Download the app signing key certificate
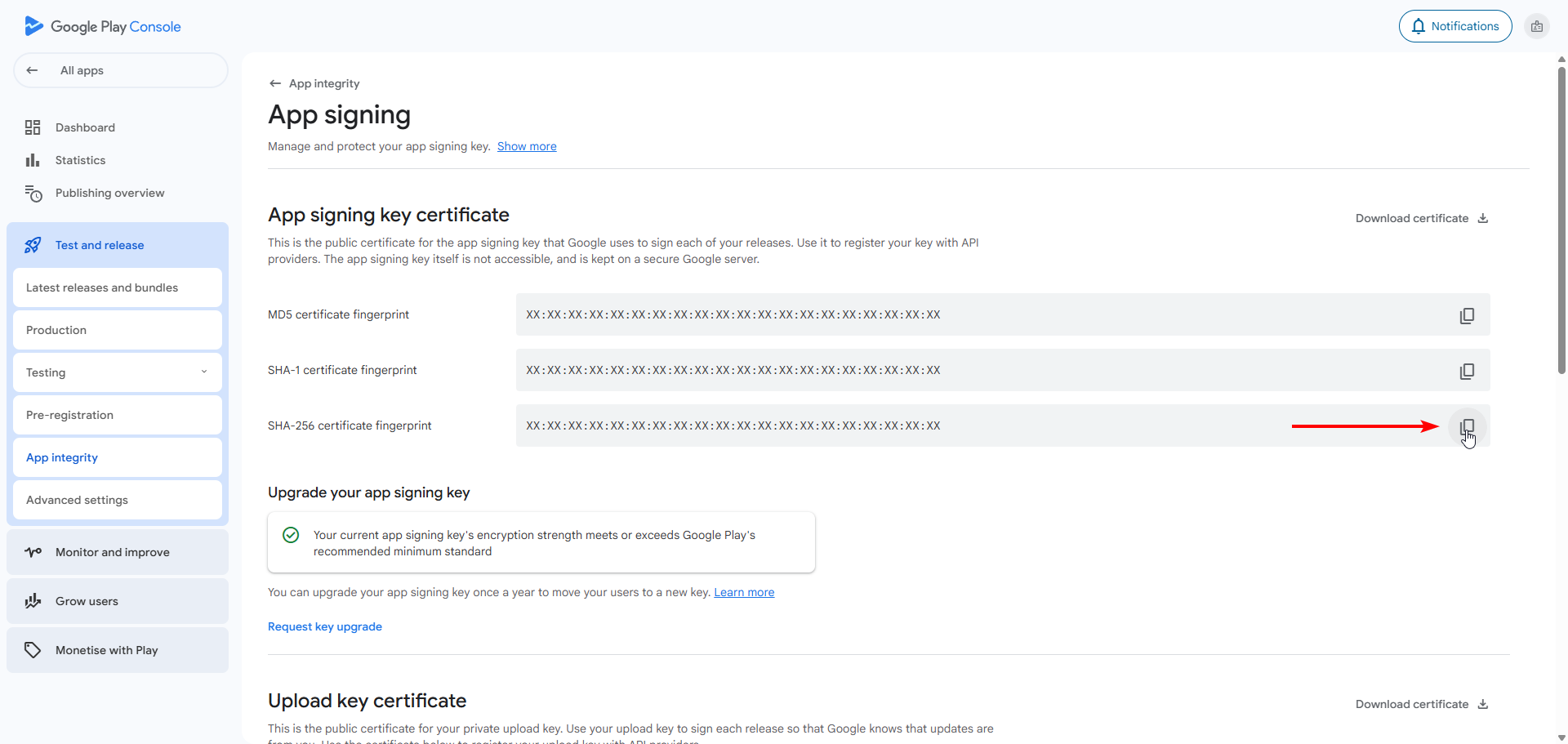1568x744 pixels. pos(1421,218)
